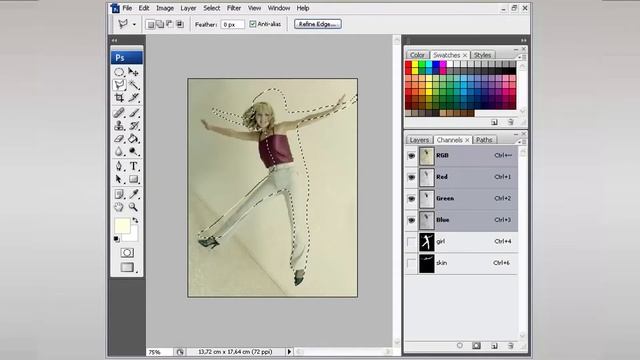This screenshot has width=640, height=360.
Task: Select the Polygonal Lasso tool in toolbox
Action: pos(119,85)
